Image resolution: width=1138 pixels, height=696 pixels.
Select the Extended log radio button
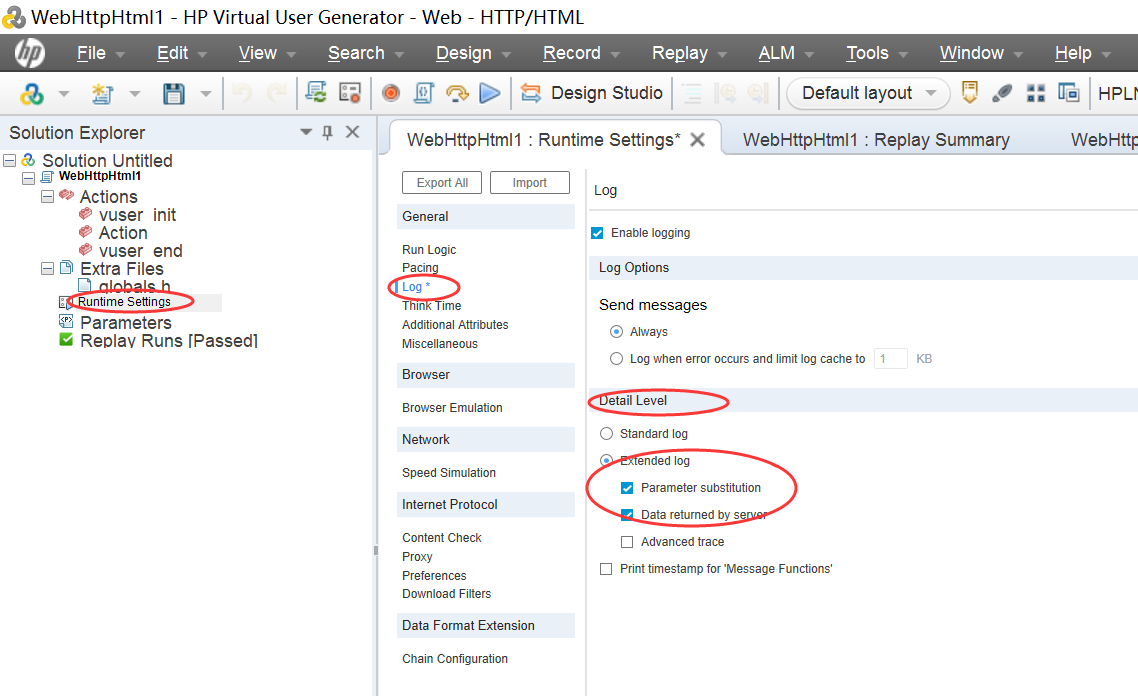click(x=607, y=461)
